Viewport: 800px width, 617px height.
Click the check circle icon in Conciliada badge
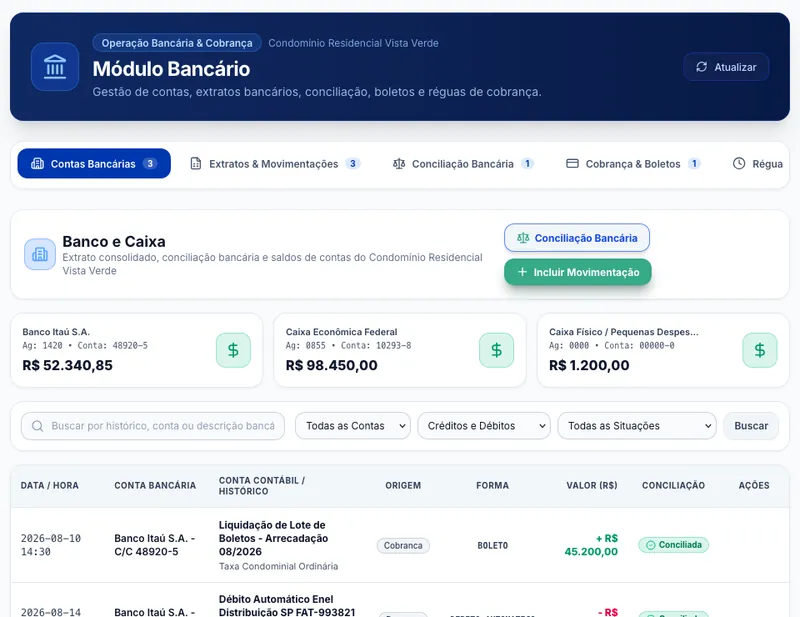point(651,545)
